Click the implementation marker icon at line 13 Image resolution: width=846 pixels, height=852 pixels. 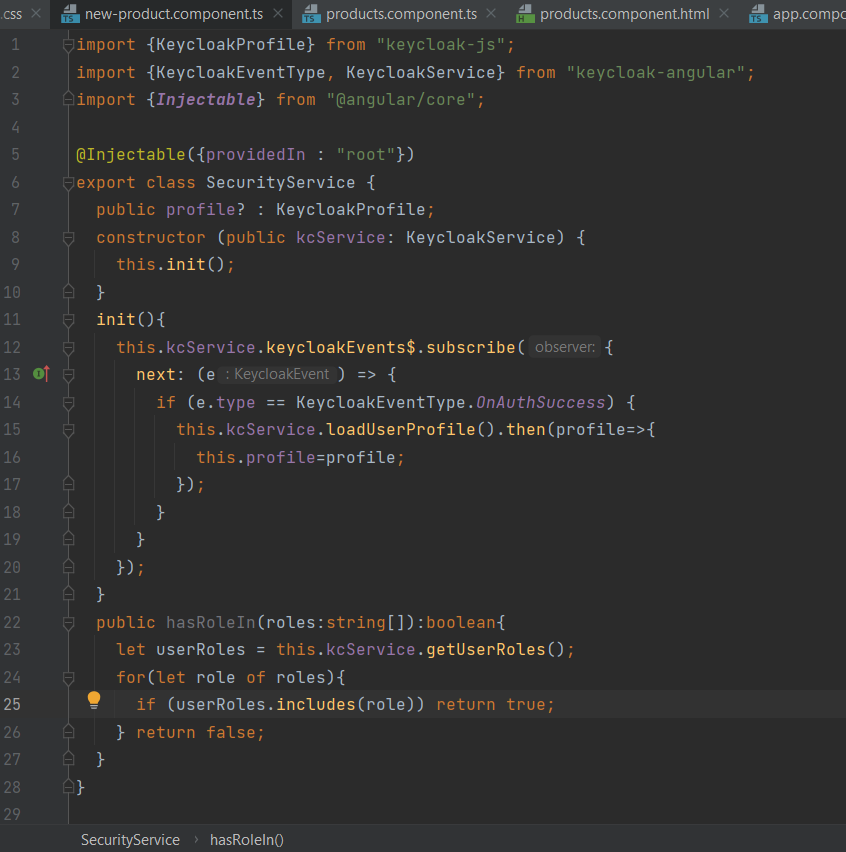pos(38,373)
